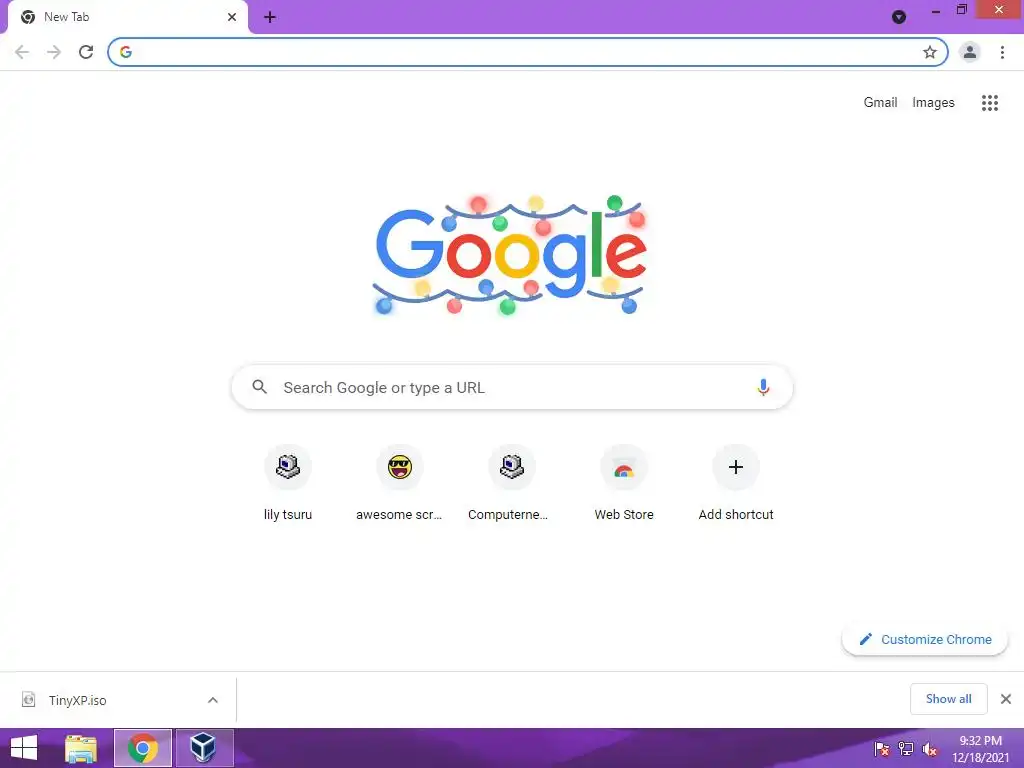Reload the current page
This screenshot has width=1024, height=768.
click(86, 52)
